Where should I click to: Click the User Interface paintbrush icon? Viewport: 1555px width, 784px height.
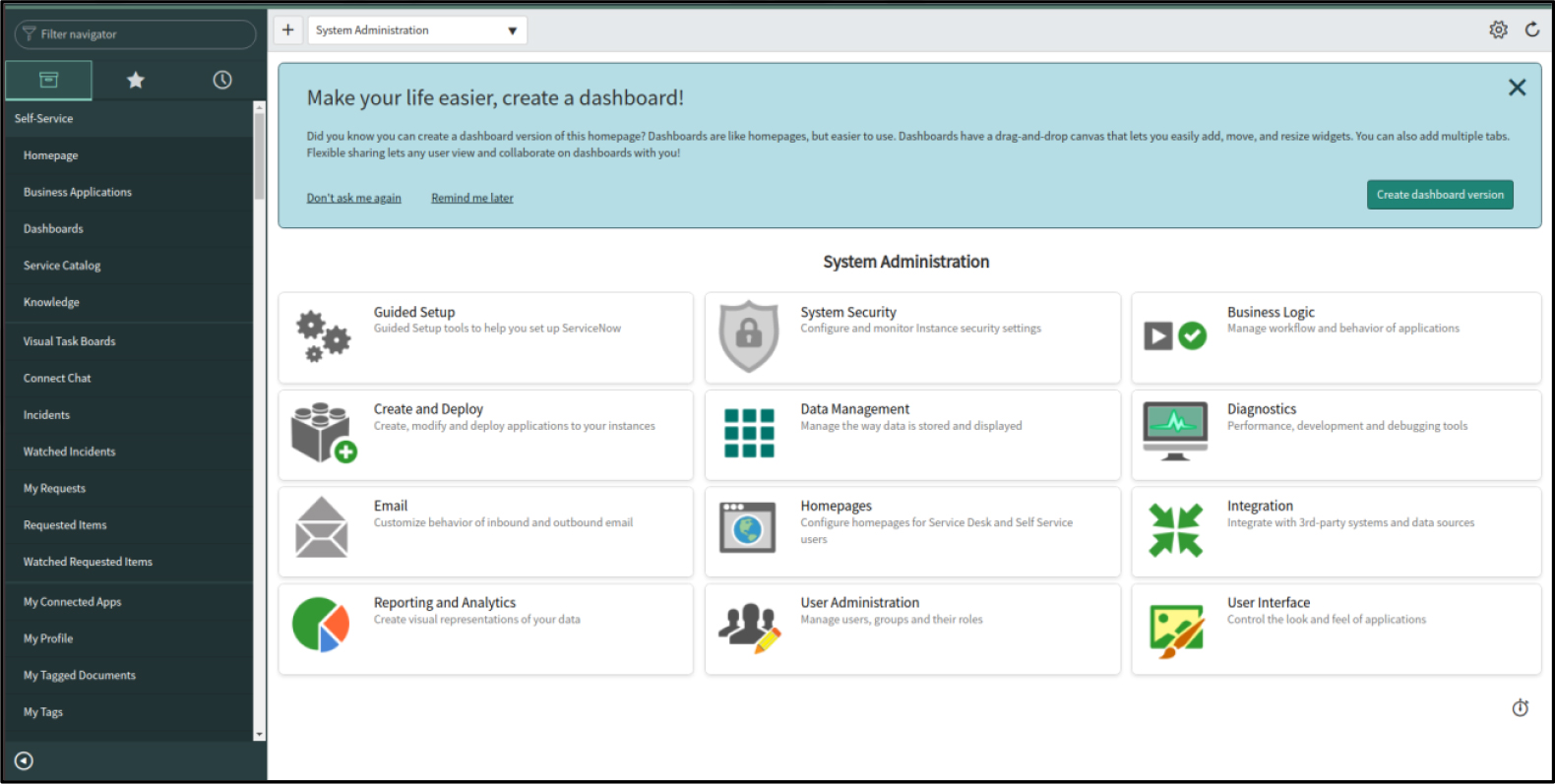point(1176,632)
